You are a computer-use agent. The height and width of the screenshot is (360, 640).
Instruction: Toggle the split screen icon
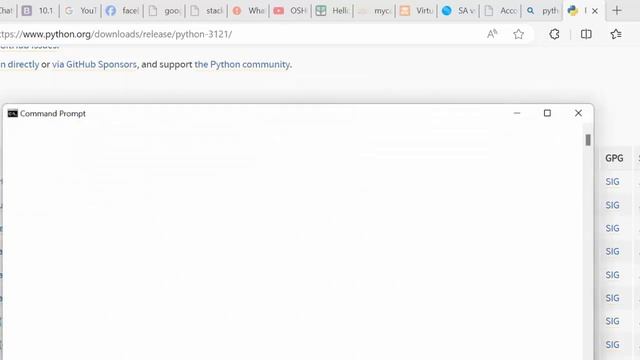[x=586, y=34]
